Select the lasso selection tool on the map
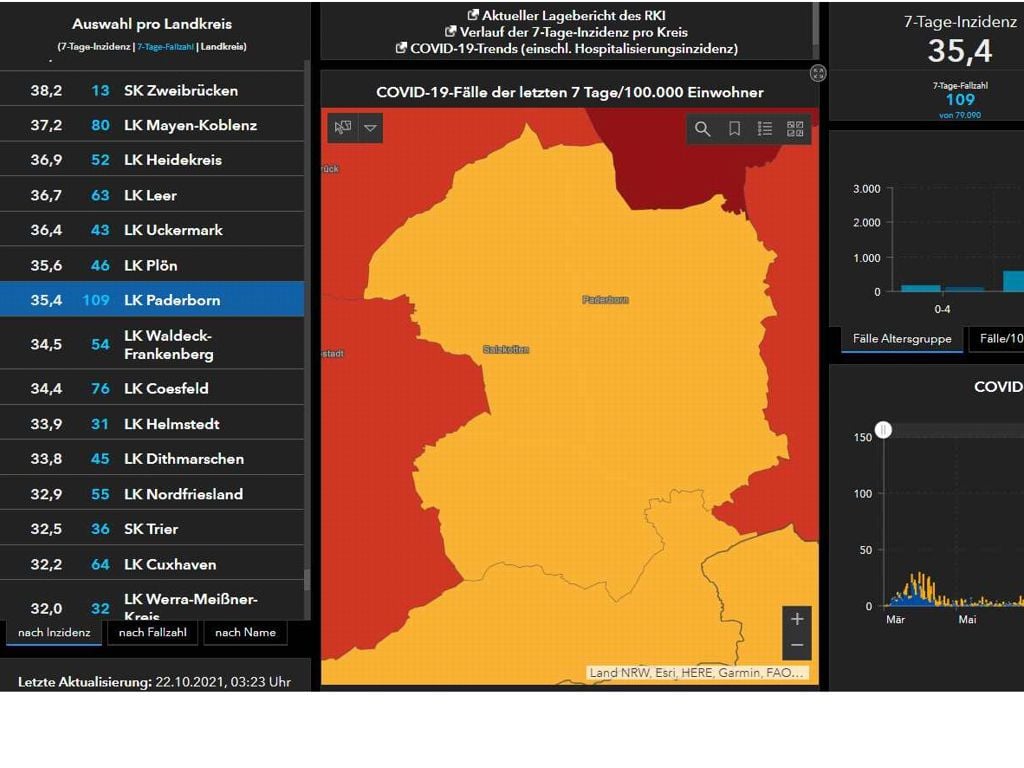Image resolution: width=1024 pixels, height=768 pixels. [x=344, y=128]
